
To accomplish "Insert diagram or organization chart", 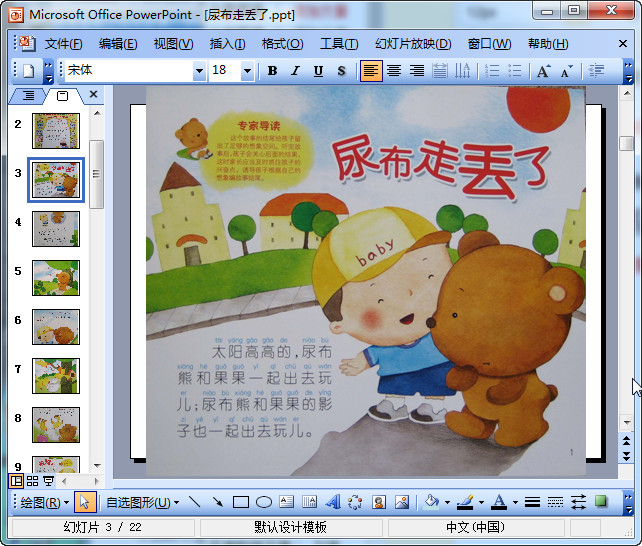I will (x=355, y=502).
